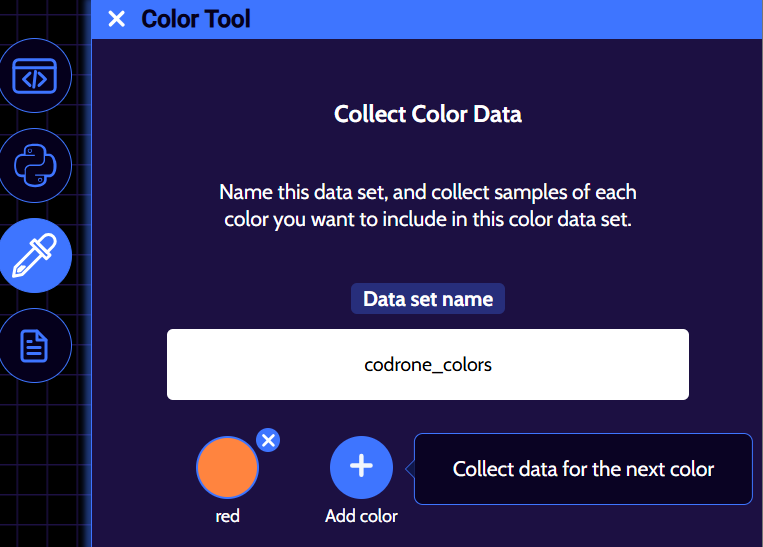
Task: Select the eyedropper Color Tool icon
Action: point(35,256)
